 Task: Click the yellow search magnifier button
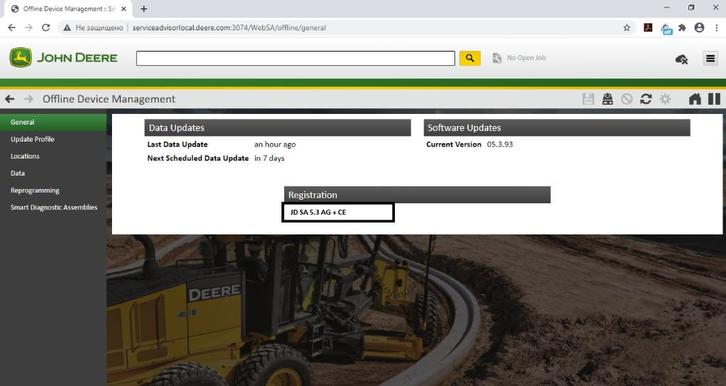click(469, 58)
